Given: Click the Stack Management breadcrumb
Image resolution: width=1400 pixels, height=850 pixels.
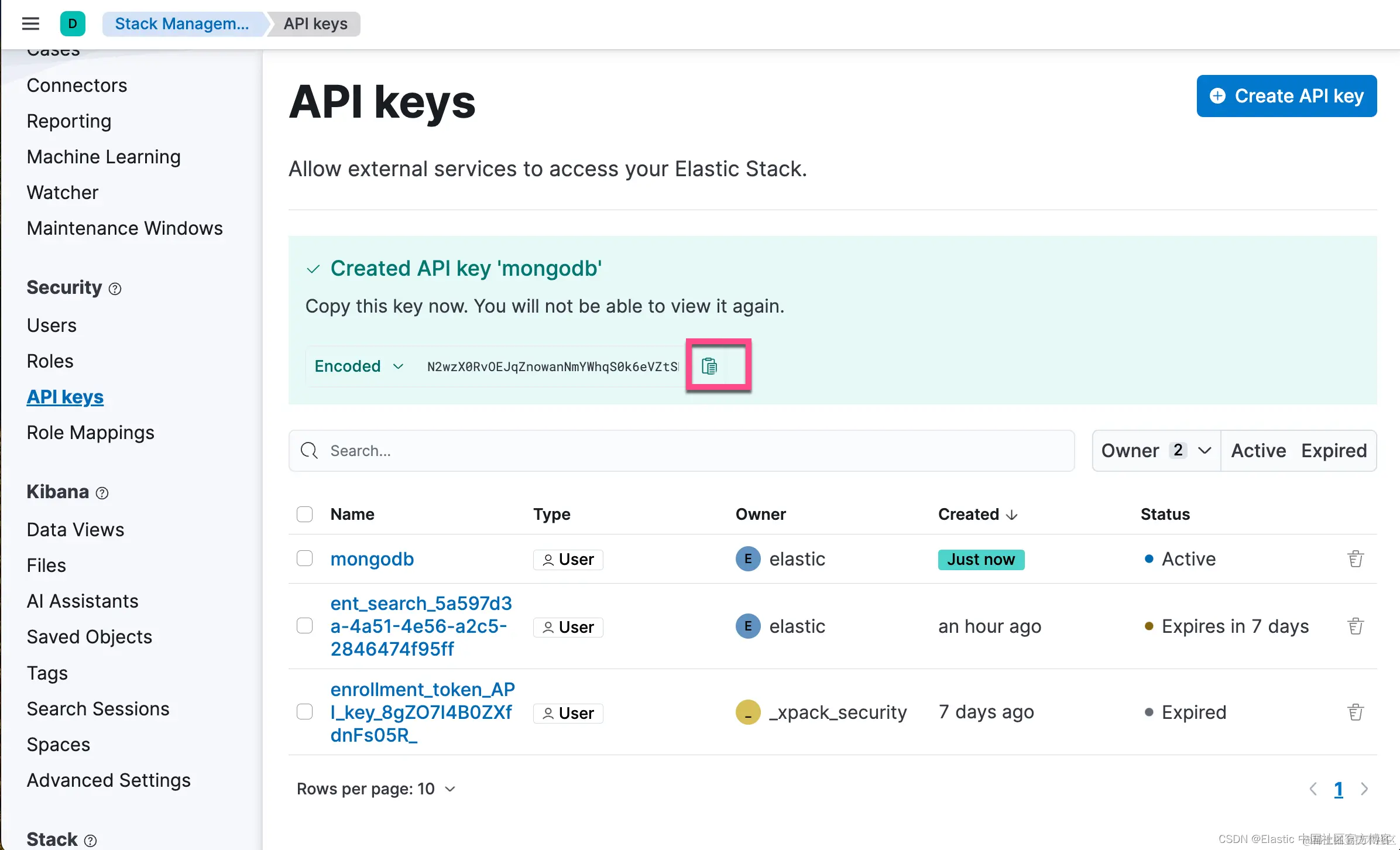Looking at the screenshot, I should point(182,24).
